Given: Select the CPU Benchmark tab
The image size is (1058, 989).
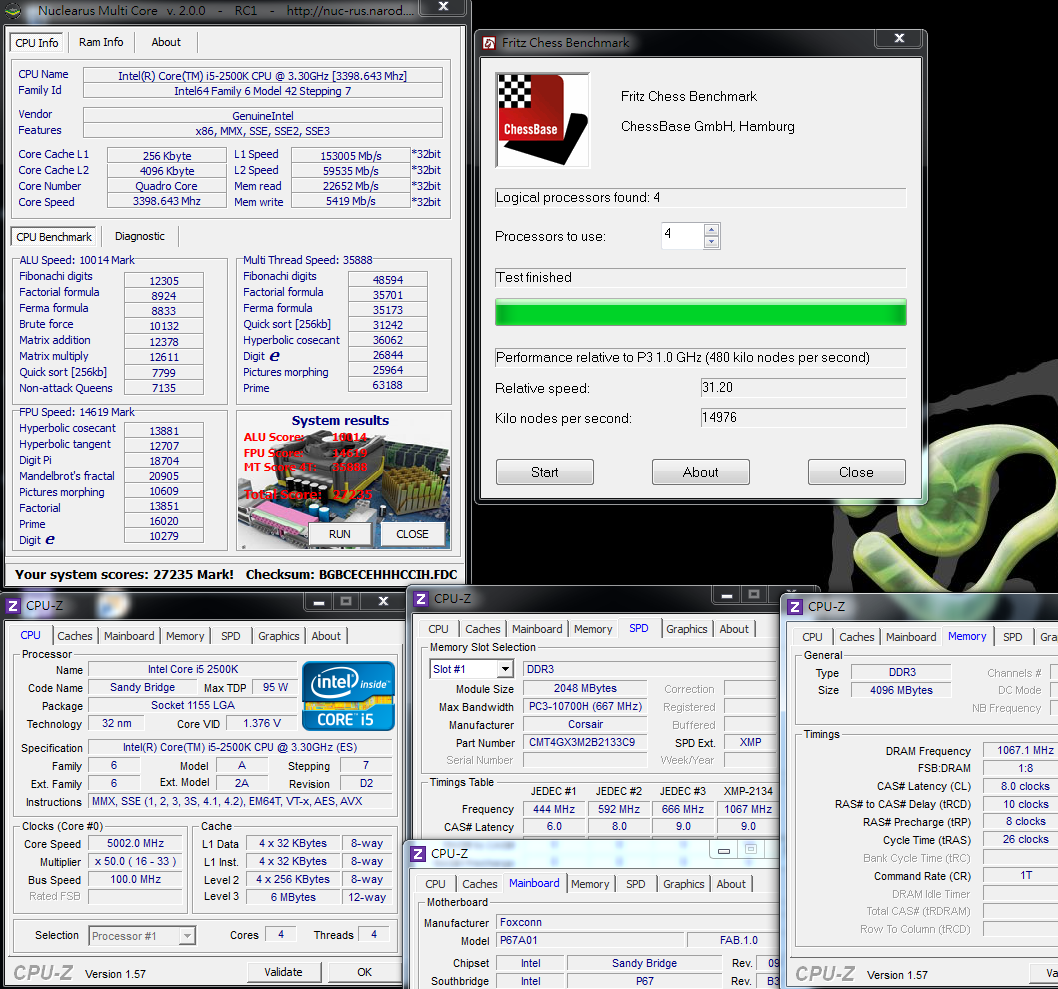Looking at the screenshot, I should click(x=54, y=237).
